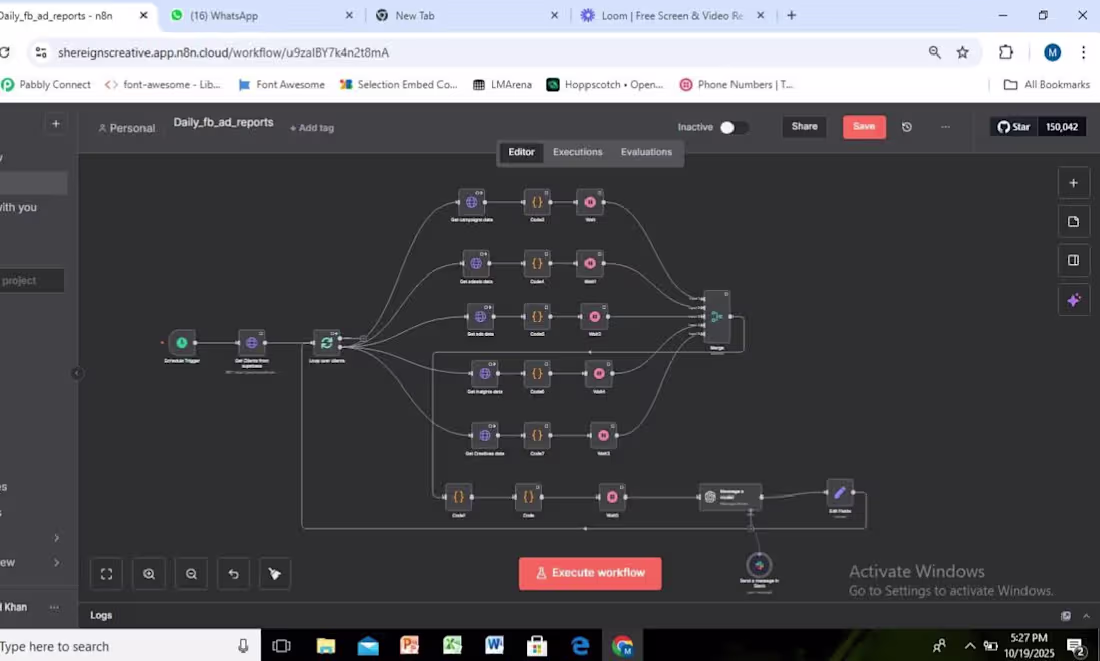Switch to the Loom browser tab
This screenshot has height=661, width=1100.
pyautogui.click(x=672, y=15)
